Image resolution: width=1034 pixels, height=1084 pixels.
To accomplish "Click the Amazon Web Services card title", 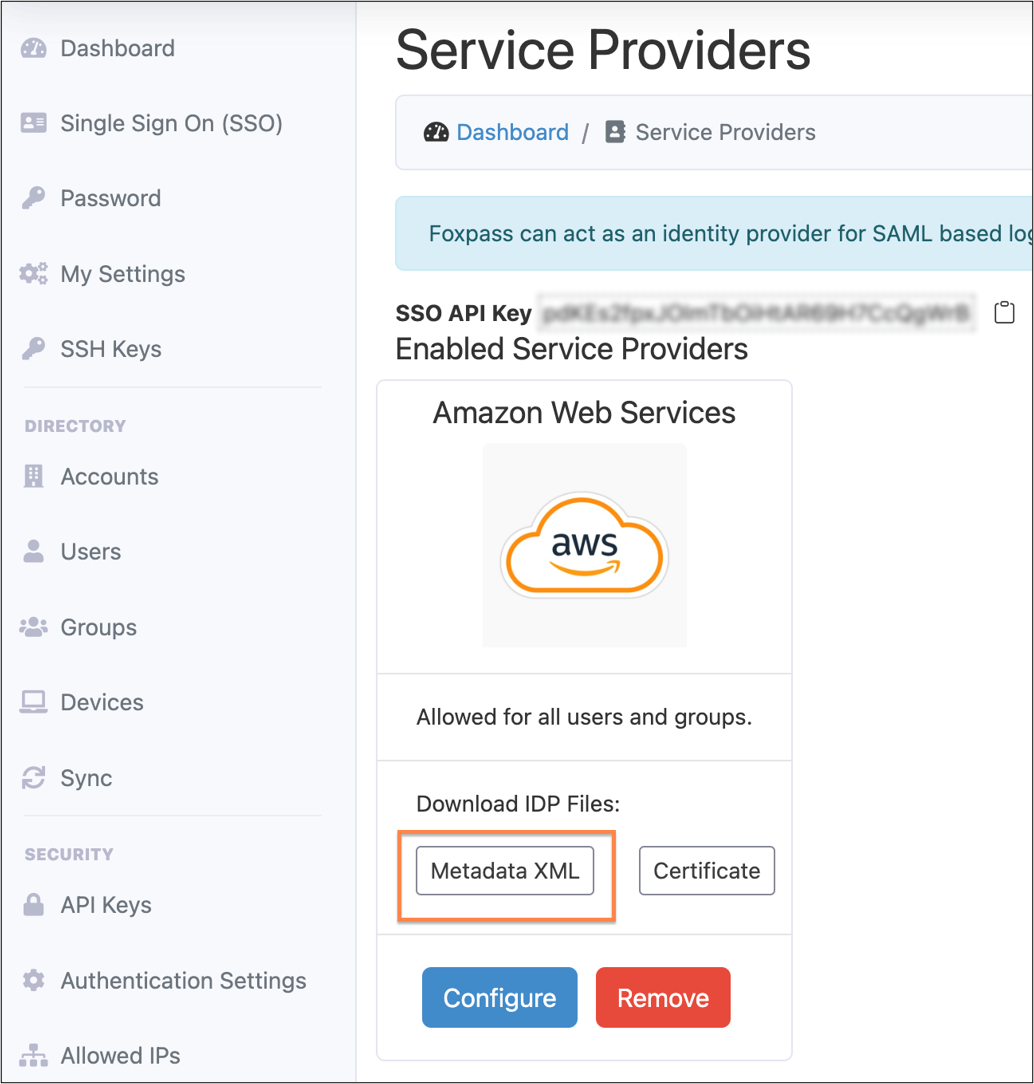I will coord(584,413).
